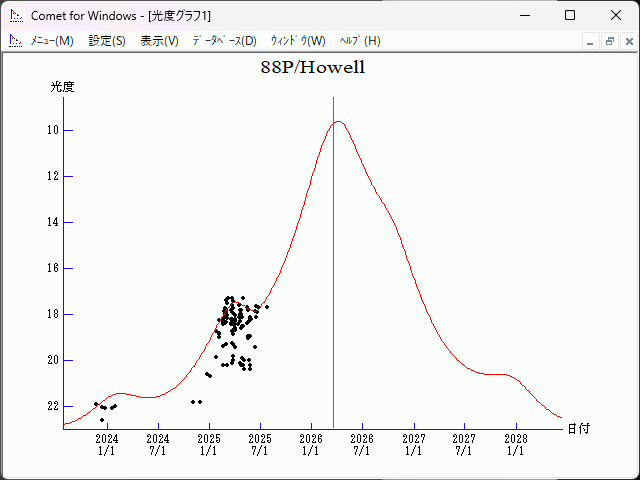The height and width of the screenshot is (480, 640).
Task: Close the inner 光度グラフ1 document window
Action: pyautogui.click(x=627, y=41)
